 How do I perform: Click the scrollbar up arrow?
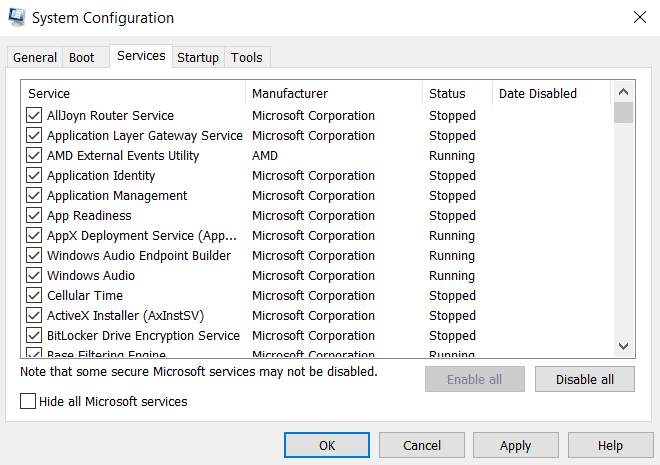pyautogui.click(x=623, y=91)
